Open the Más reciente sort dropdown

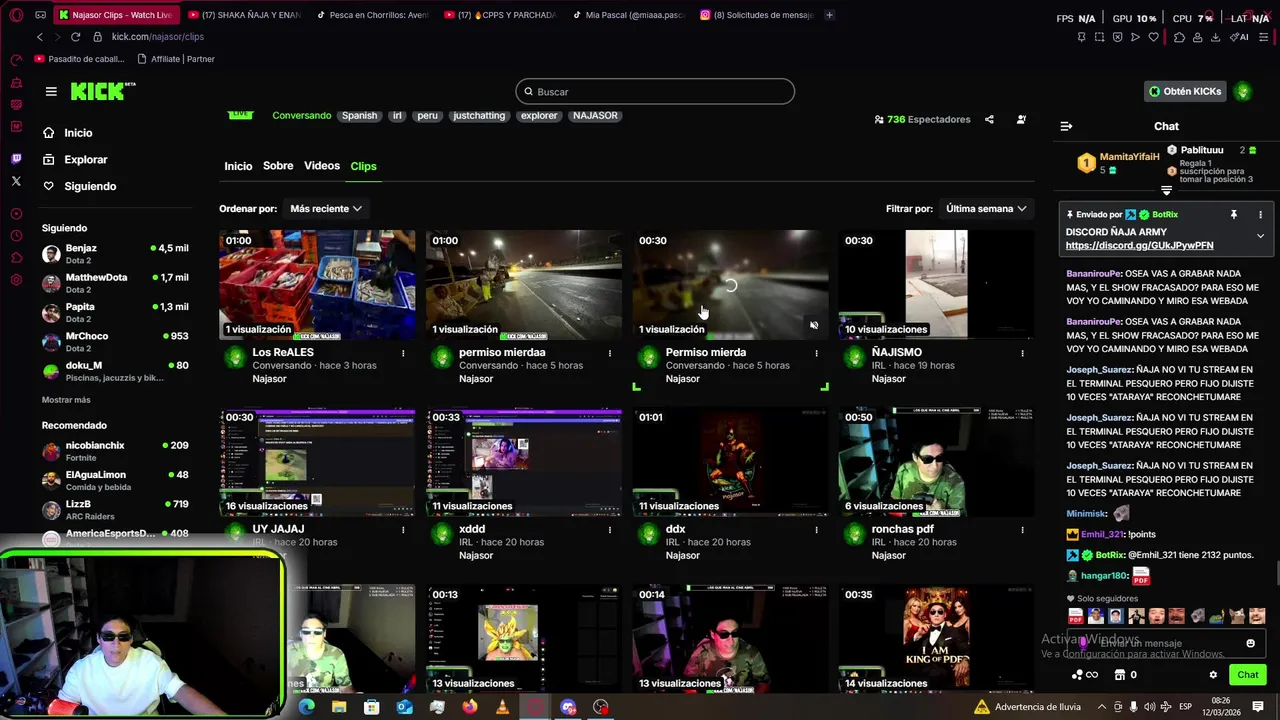click(x=325, y=209)
